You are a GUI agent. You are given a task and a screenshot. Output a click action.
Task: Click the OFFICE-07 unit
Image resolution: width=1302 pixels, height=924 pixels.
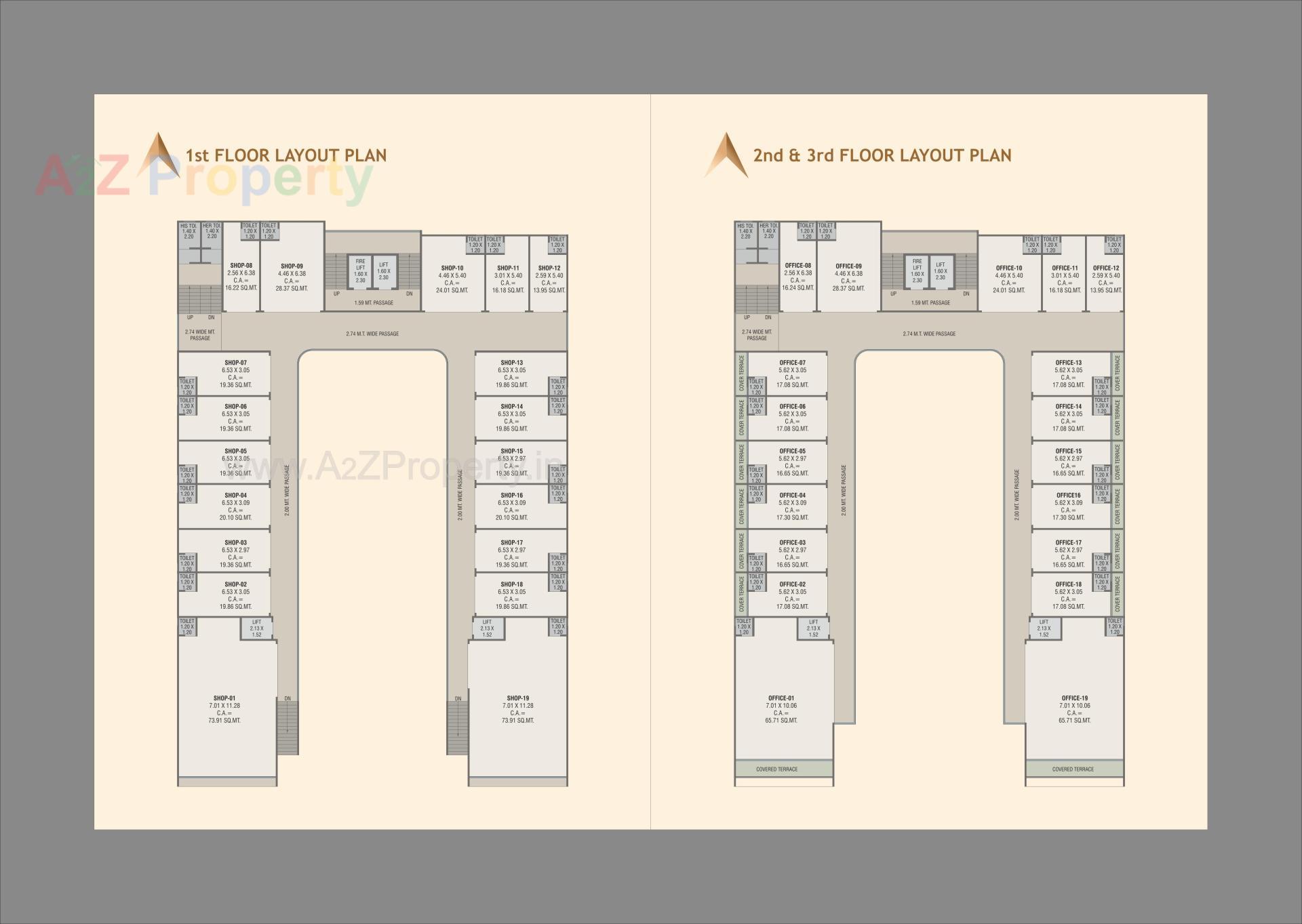point(792,374)
